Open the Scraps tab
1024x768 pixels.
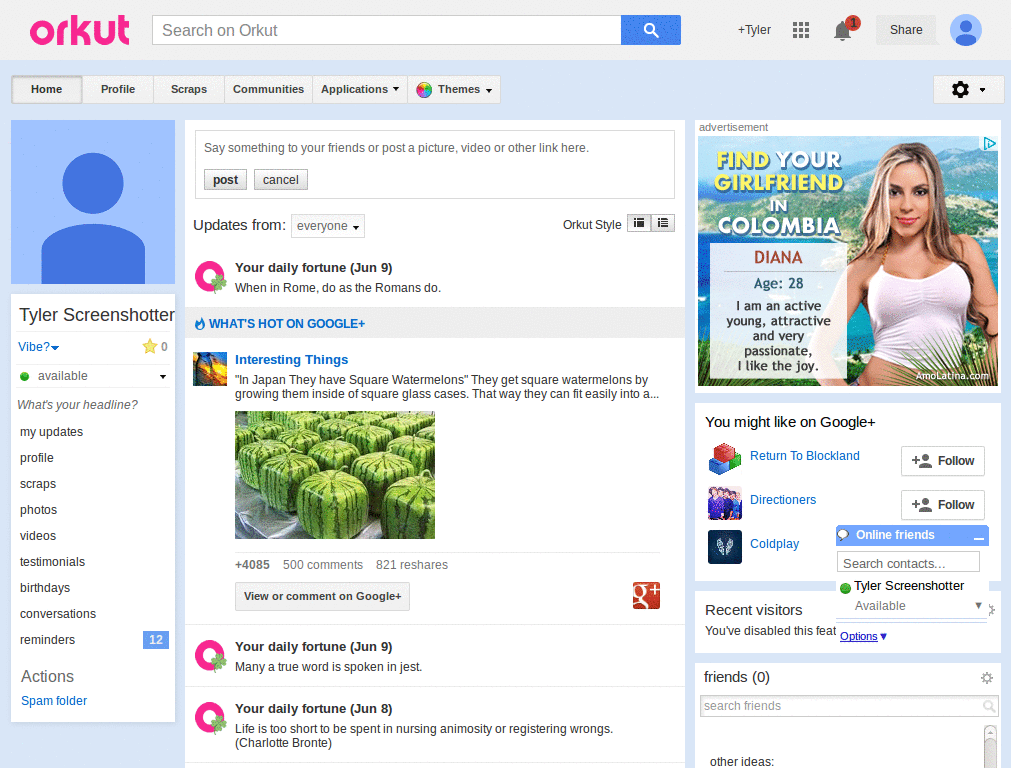pyautogui.click(x=189, y=89)
